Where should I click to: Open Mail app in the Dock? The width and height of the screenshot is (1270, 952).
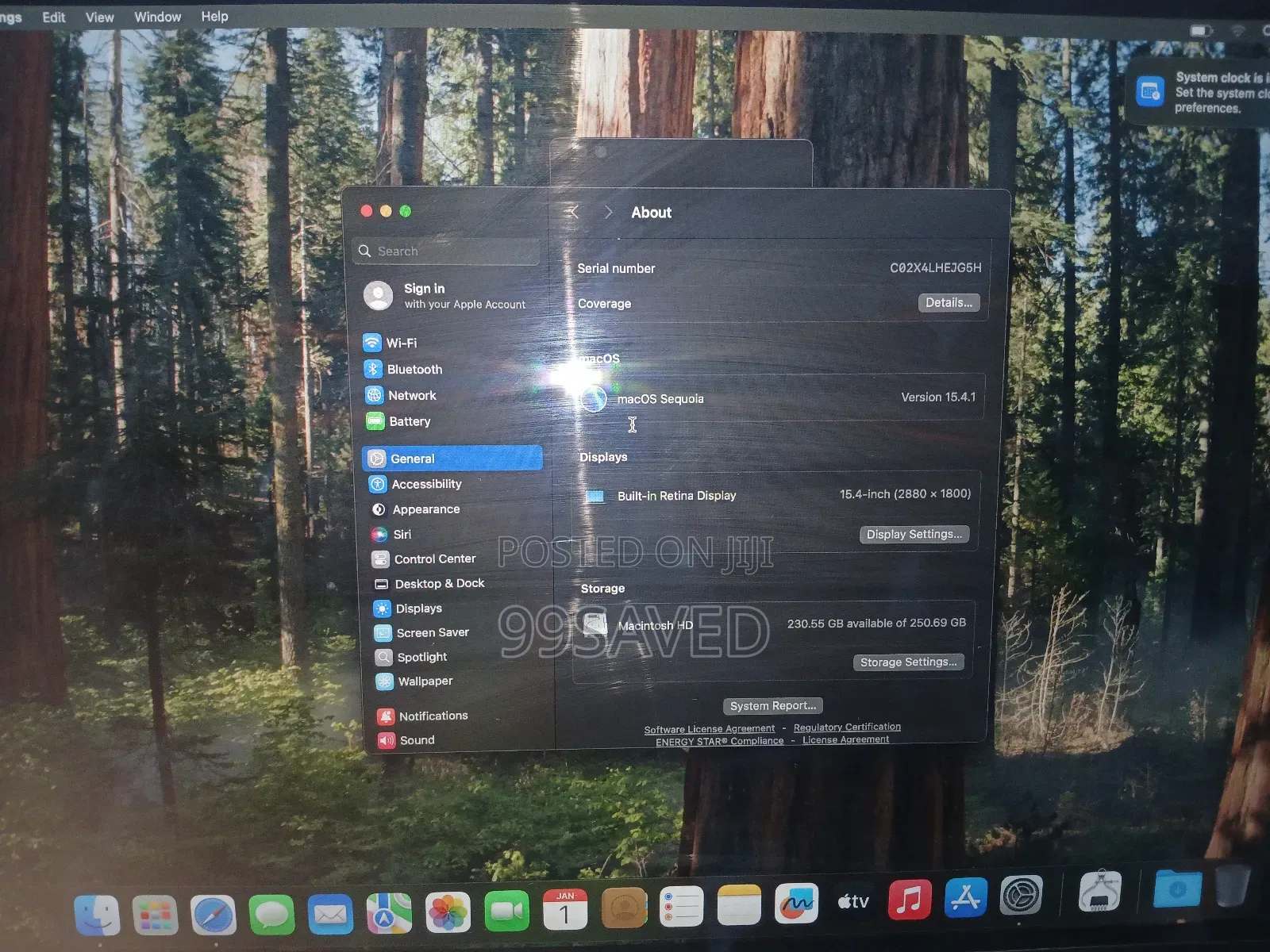point(330,914)
